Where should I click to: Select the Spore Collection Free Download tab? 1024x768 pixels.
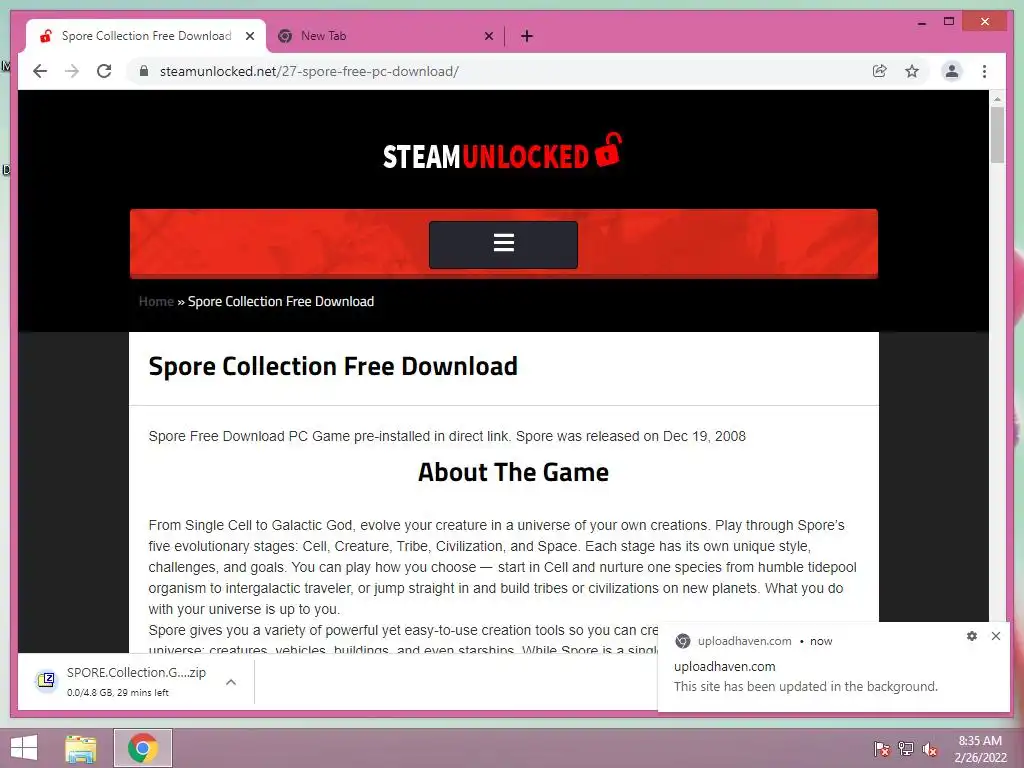tap(146, 36)
